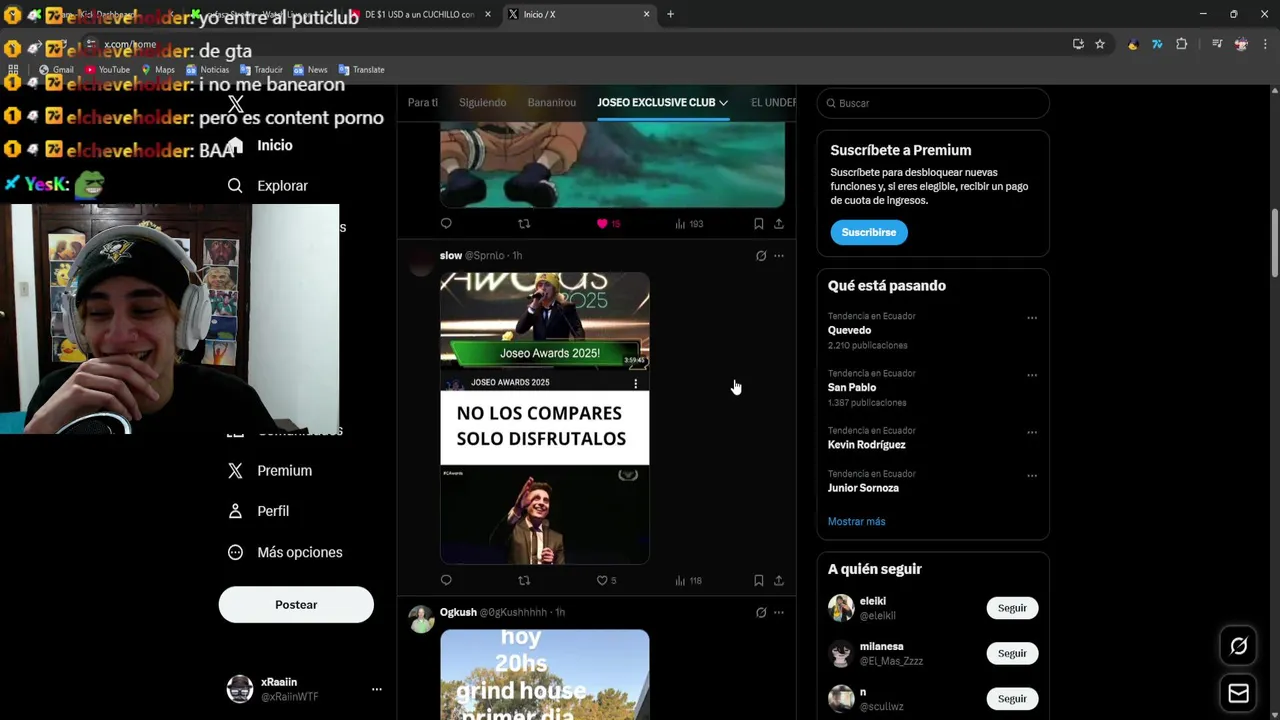1280x720 pixels.
Task: Share the top post with 193 views
Action: (778, 224)
